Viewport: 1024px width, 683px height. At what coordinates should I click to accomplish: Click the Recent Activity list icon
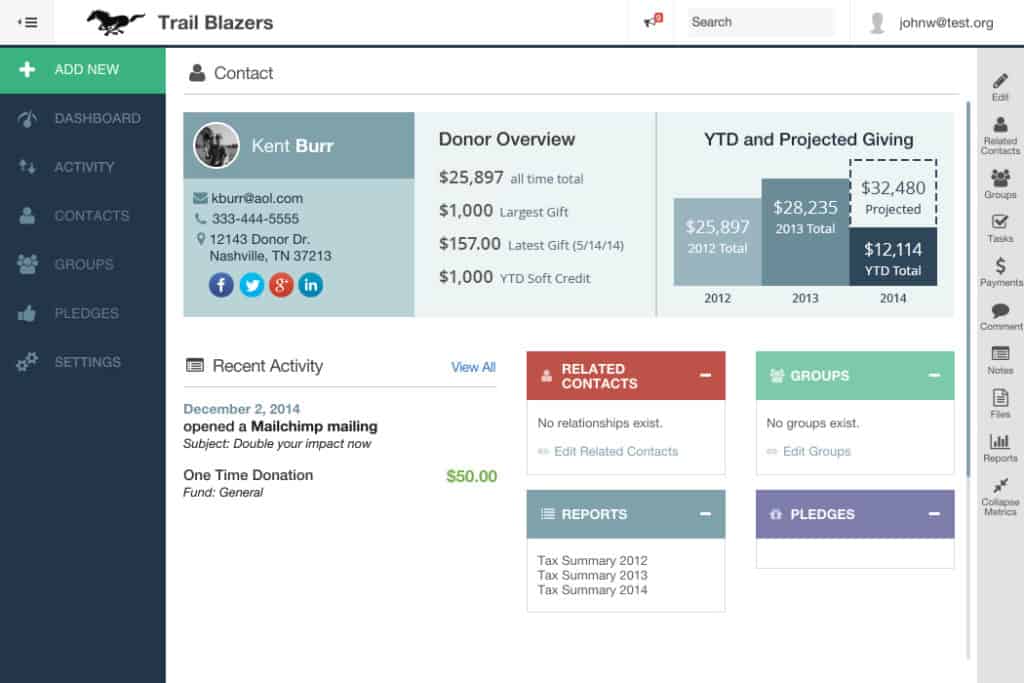195,366
